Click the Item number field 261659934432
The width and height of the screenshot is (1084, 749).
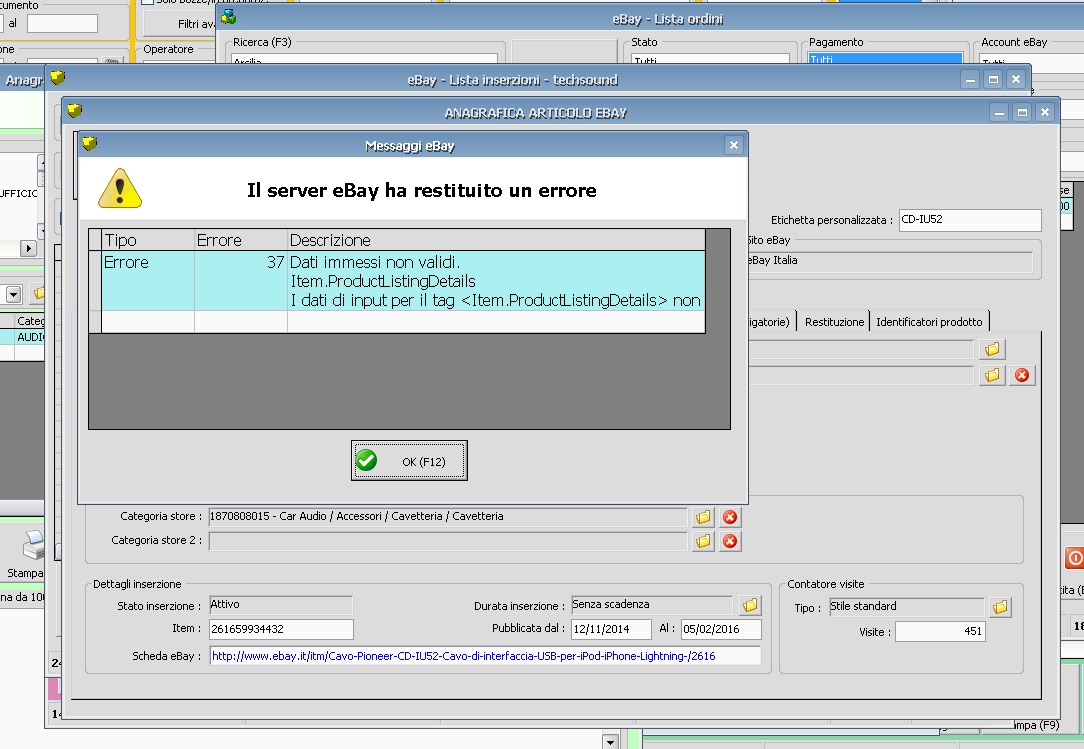pyautogui.click(x=281, y=629)
